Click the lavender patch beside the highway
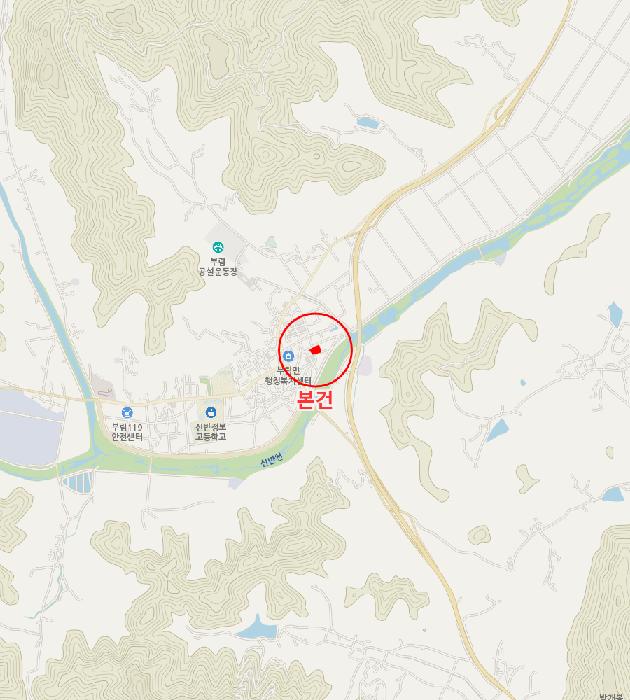Screen dimensions: 630x700 pos(364,365)
